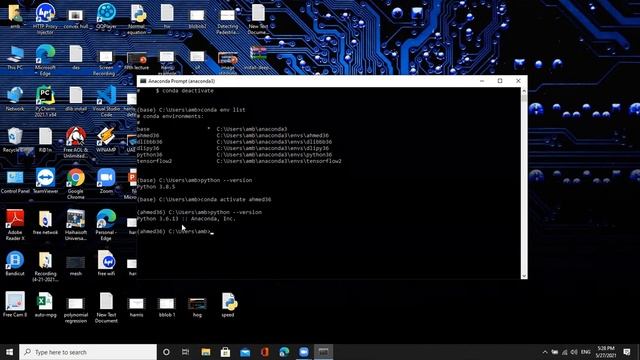Select the harris file on desktop
This screenshot has height=360, width=640.
pyautogui.click(x=136, y=307)
